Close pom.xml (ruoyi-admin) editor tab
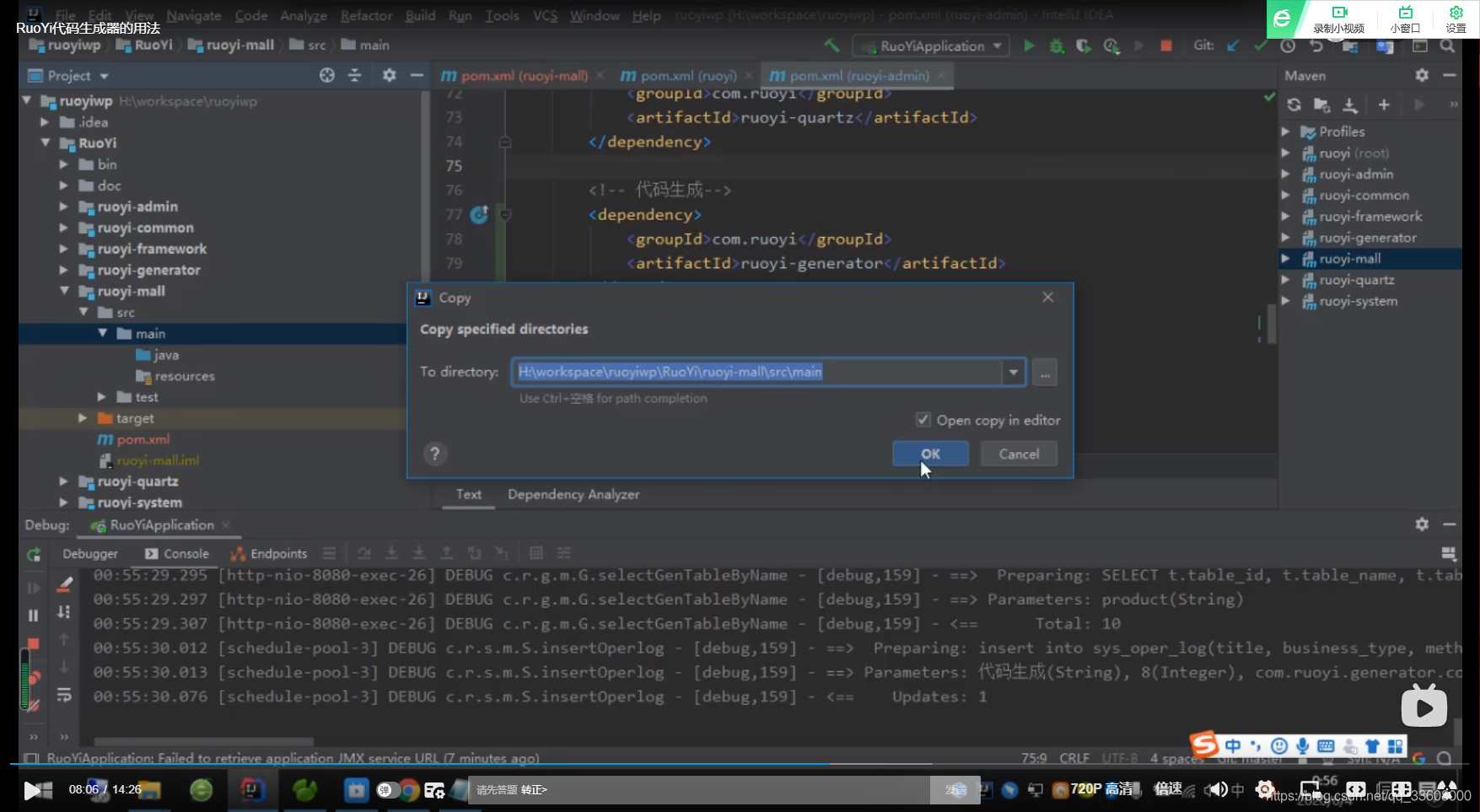This screenshot has width=1480, height=812. point(940,75)
